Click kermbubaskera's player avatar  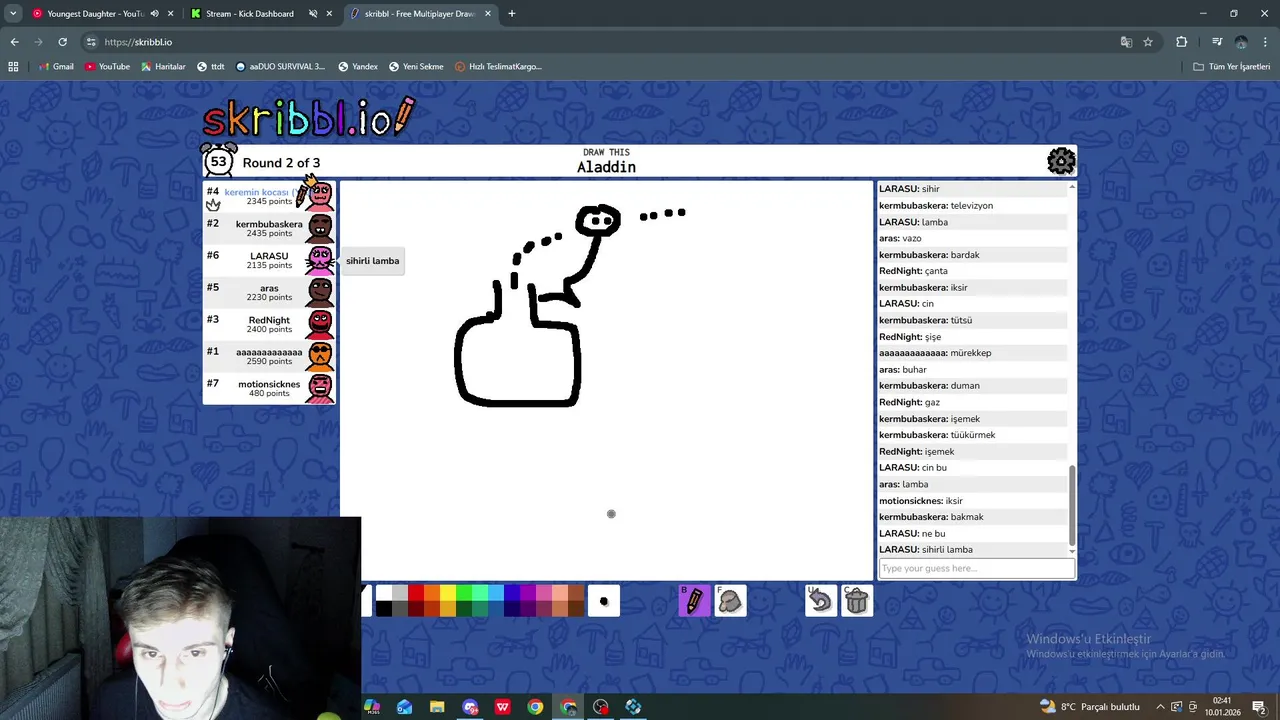320,228
